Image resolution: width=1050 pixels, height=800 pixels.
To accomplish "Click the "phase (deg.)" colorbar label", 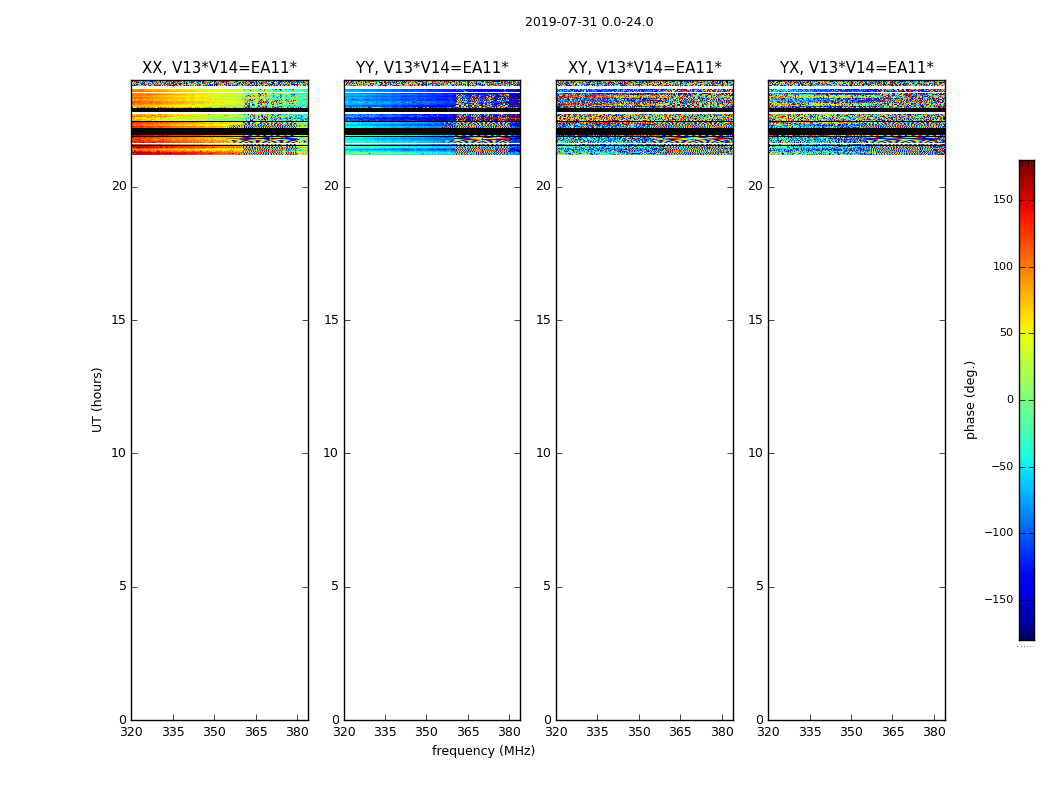I will click(x=970, y=399).
